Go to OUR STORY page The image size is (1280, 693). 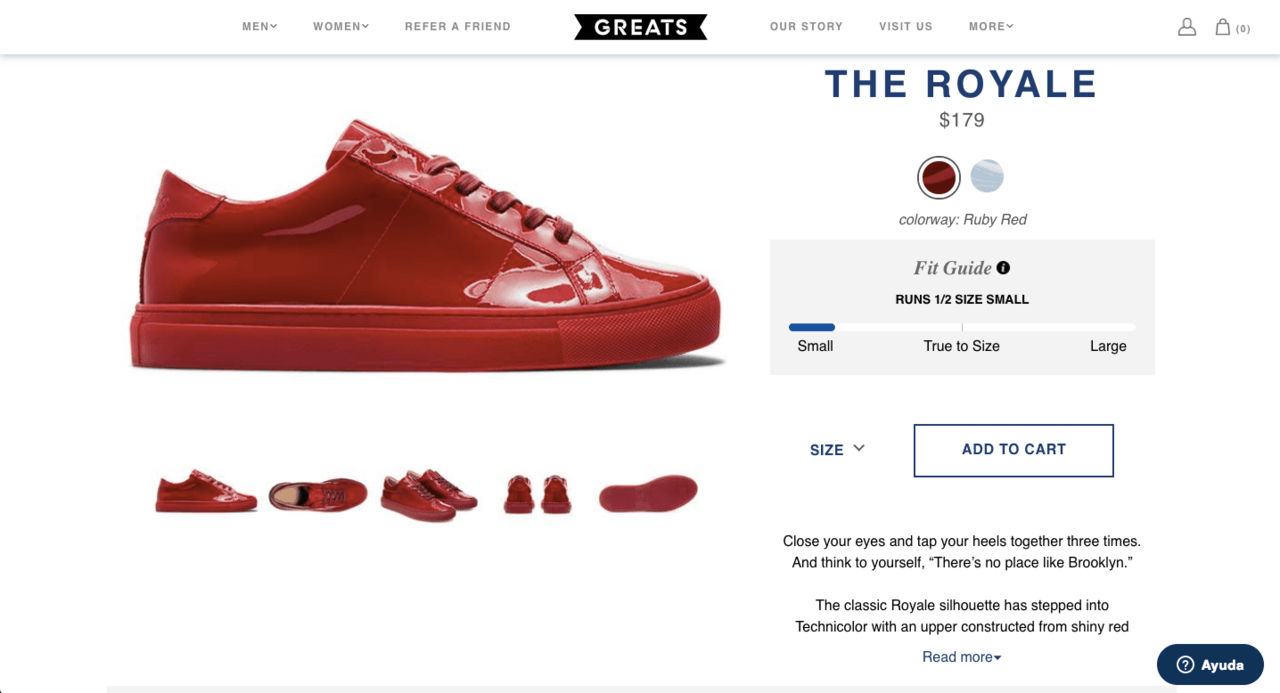click(x=806, y=27)
